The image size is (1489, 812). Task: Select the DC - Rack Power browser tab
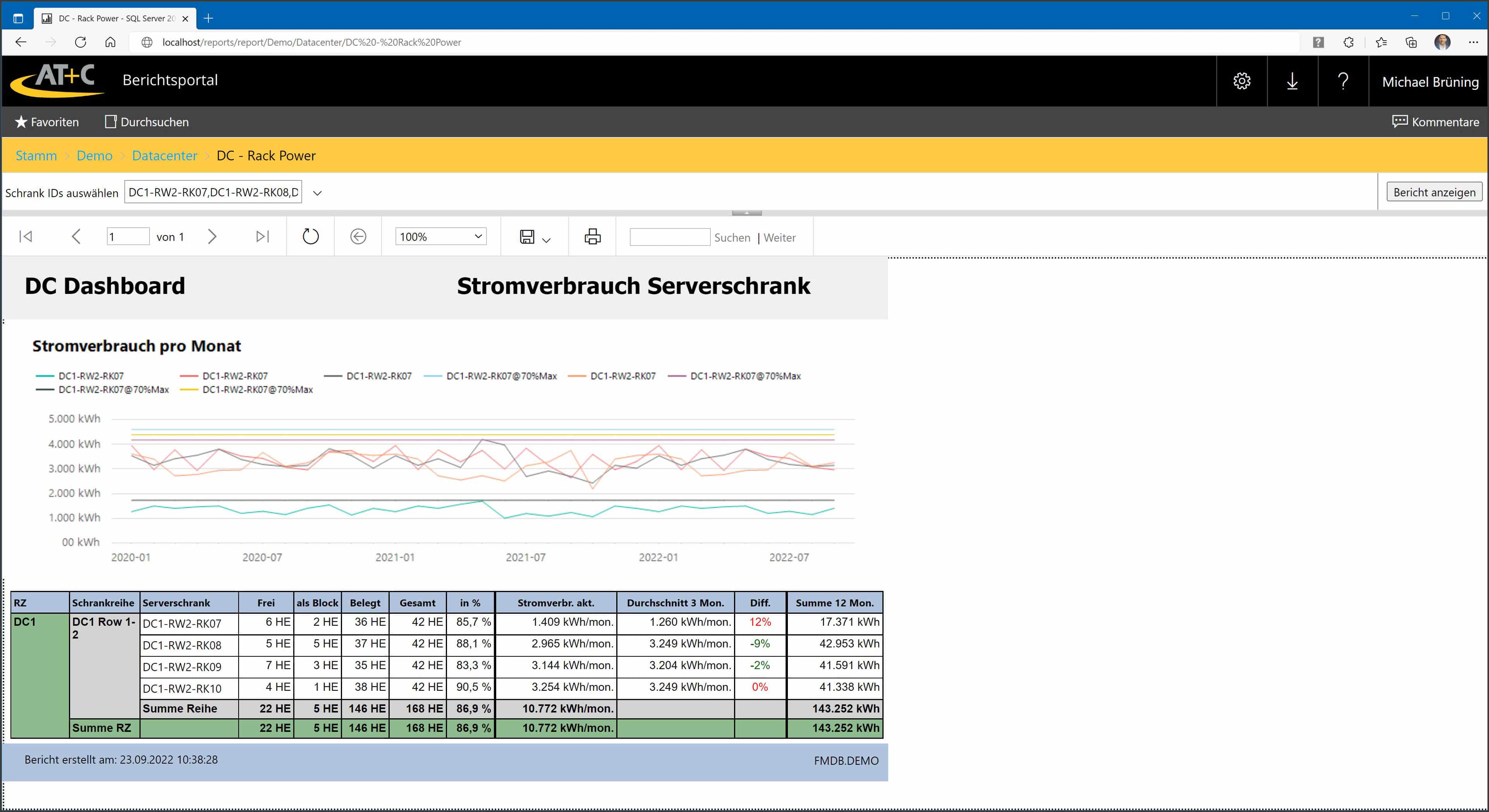point(115,19)
